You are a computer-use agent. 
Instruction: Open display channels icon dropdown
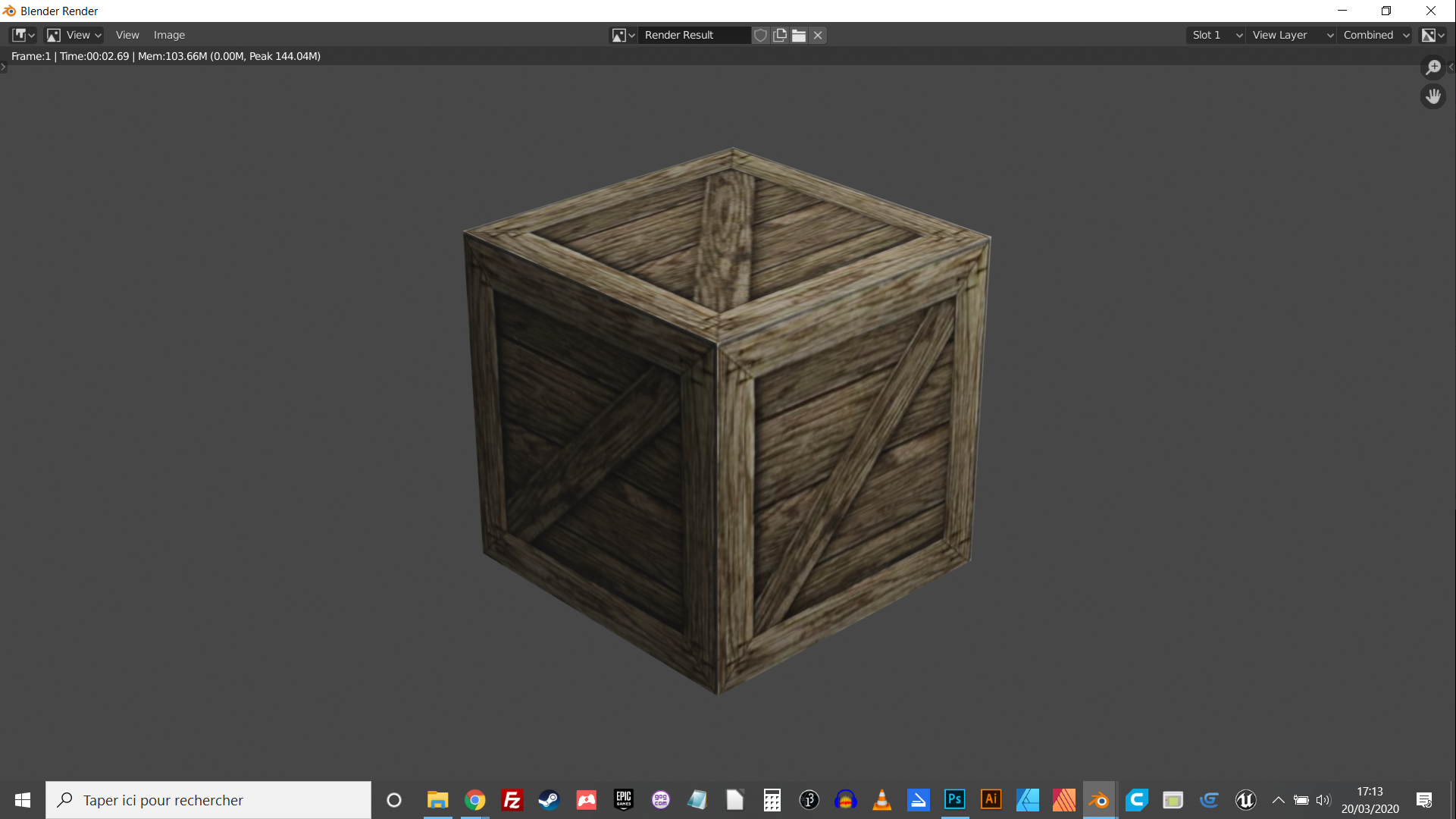coord(1432,35)
